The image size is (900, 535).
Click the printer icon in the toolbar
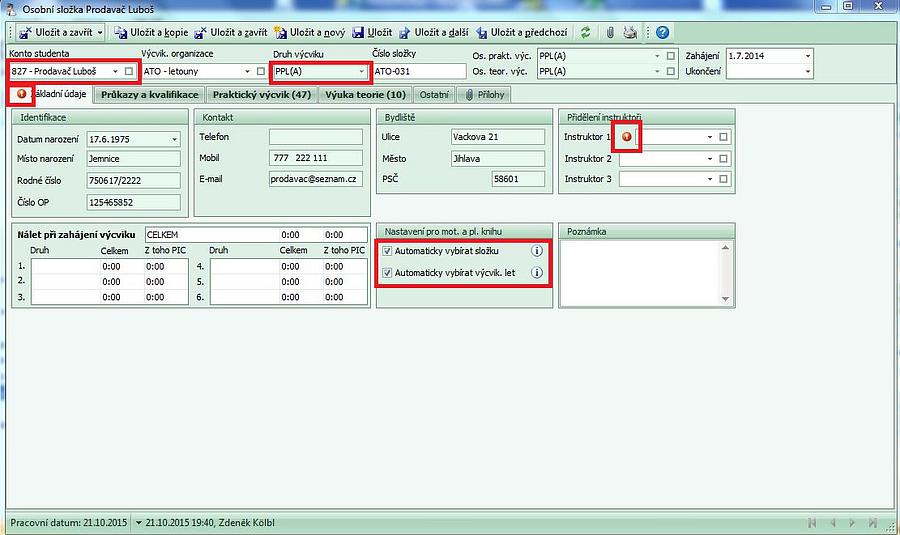click(x=630, y=32)
